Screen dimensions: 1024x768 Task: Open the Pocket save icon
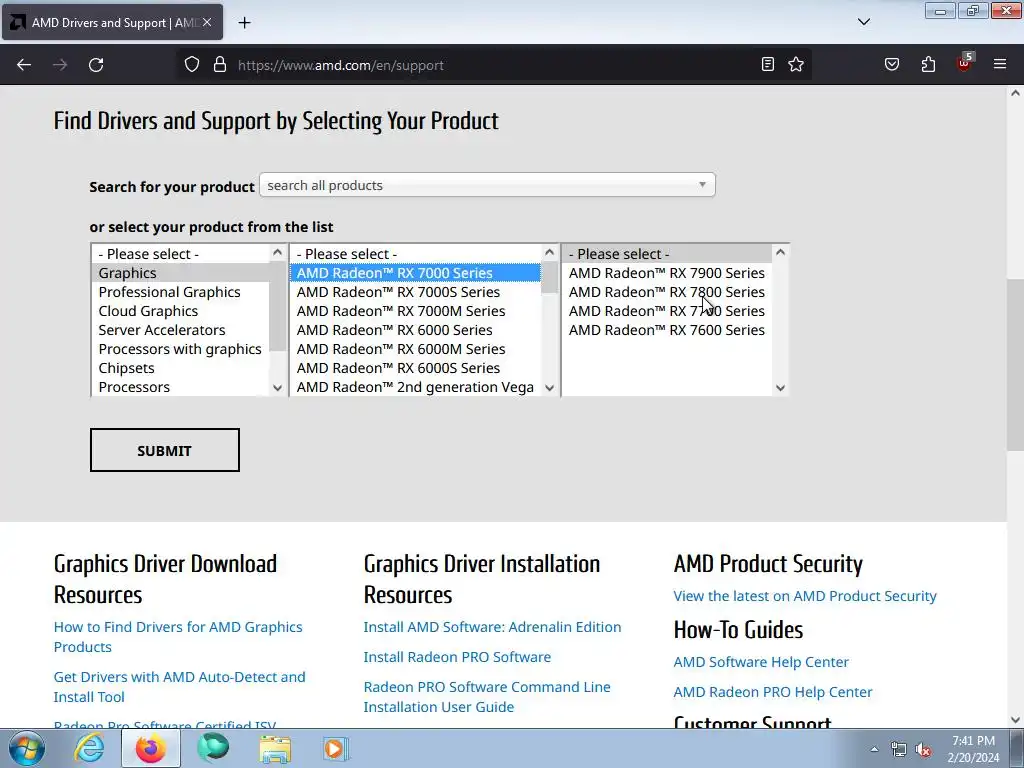pyautogui.click(x=892, y=65)
